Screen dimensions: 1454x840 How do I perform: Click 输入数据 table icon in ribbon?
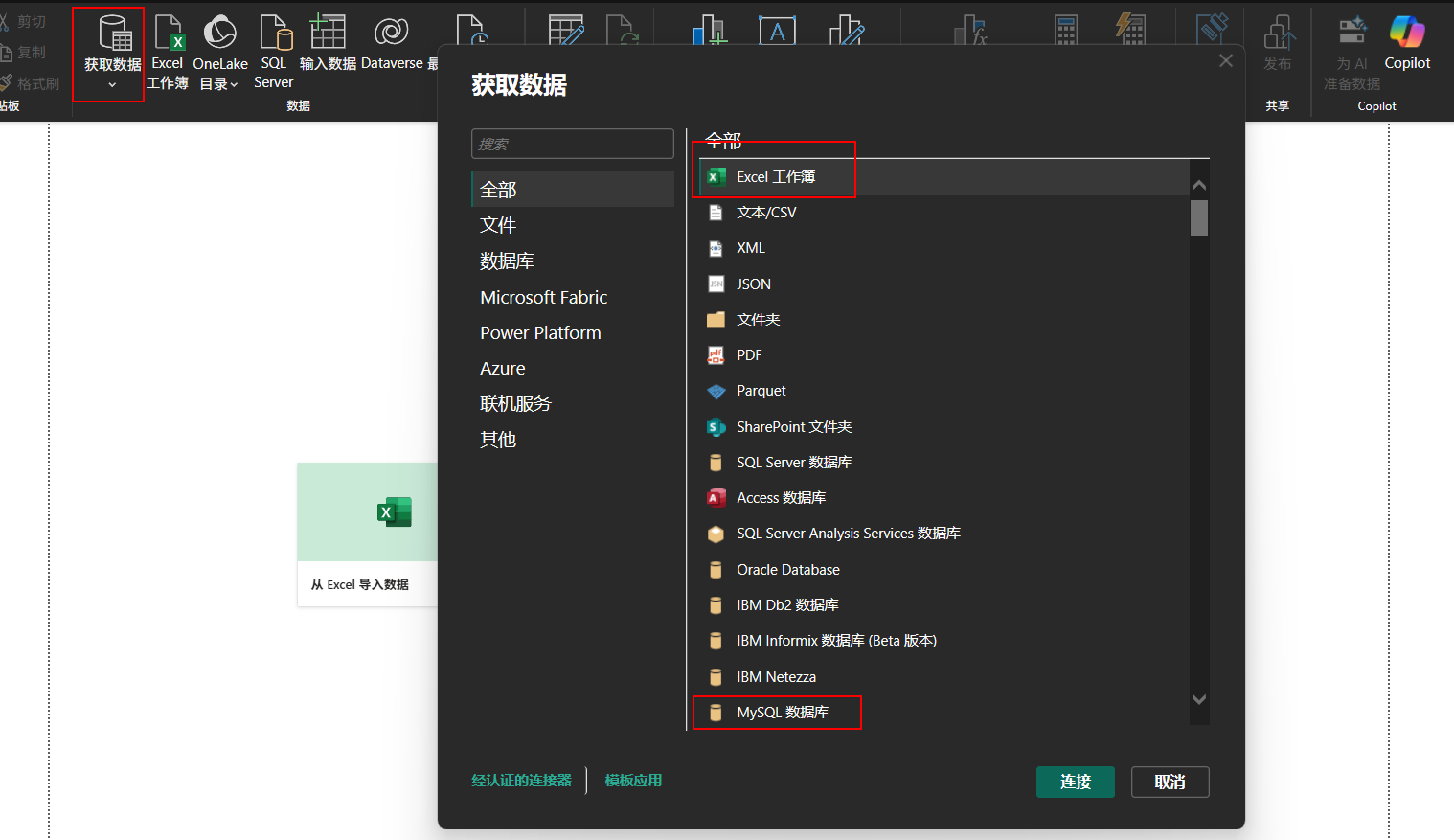(x=328, y=32)
